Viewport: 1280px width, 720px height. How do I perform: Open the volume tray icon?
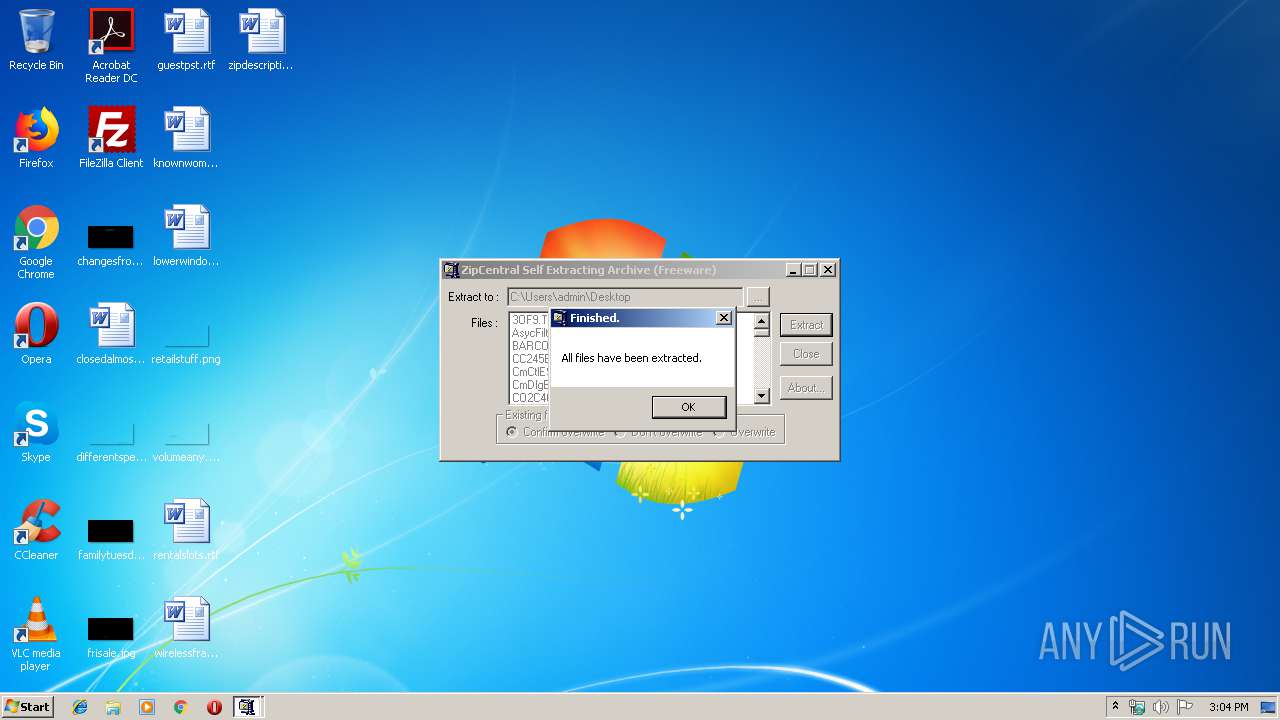[1161, 707]
